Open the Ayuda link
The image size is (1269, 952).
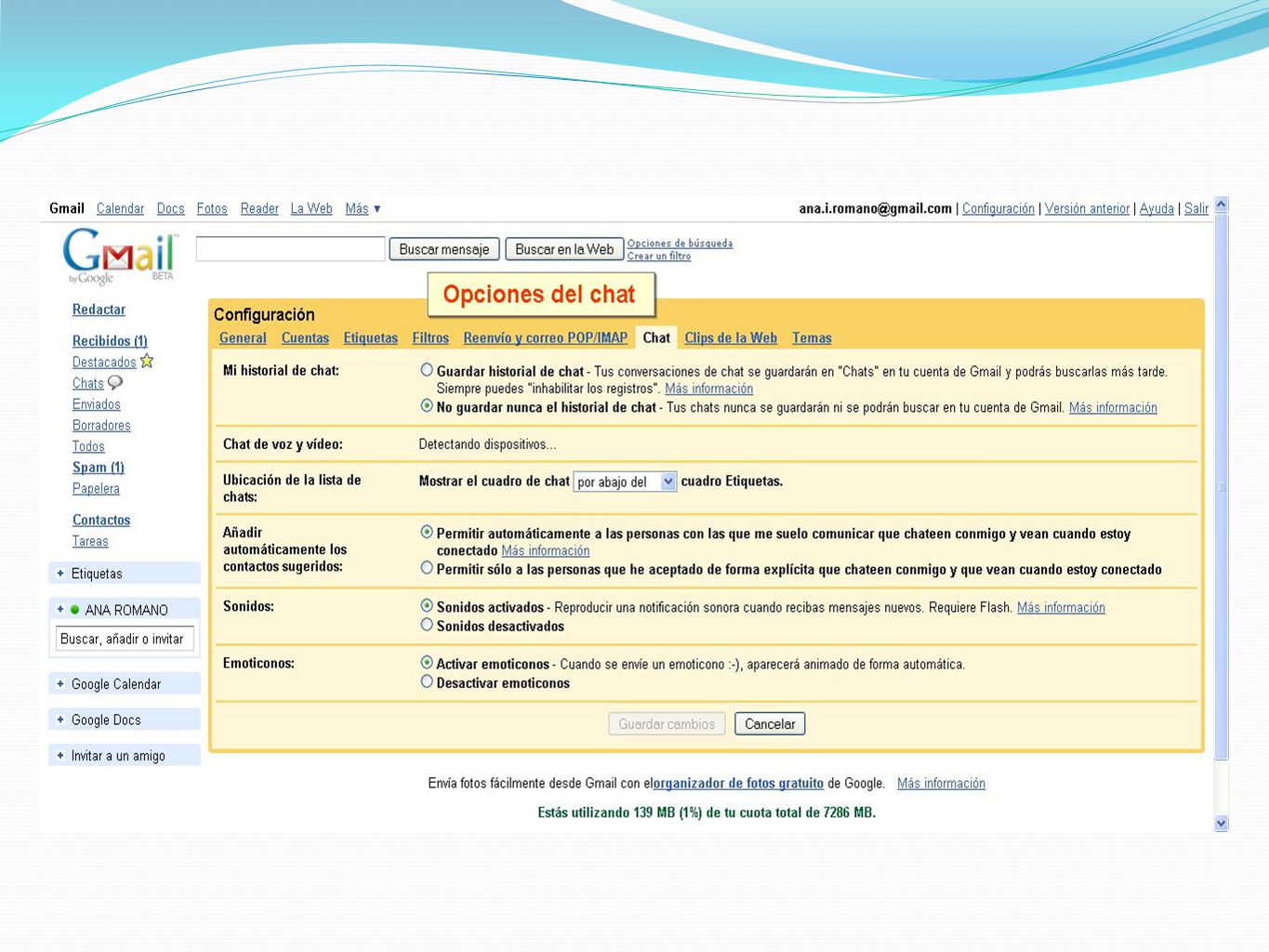pyautogui.click(x=1157, y=208)
